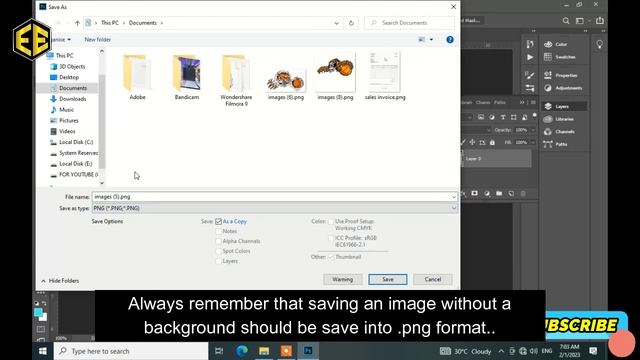
Task: Swap foreground and background colors icon
Action: point(44,303)
